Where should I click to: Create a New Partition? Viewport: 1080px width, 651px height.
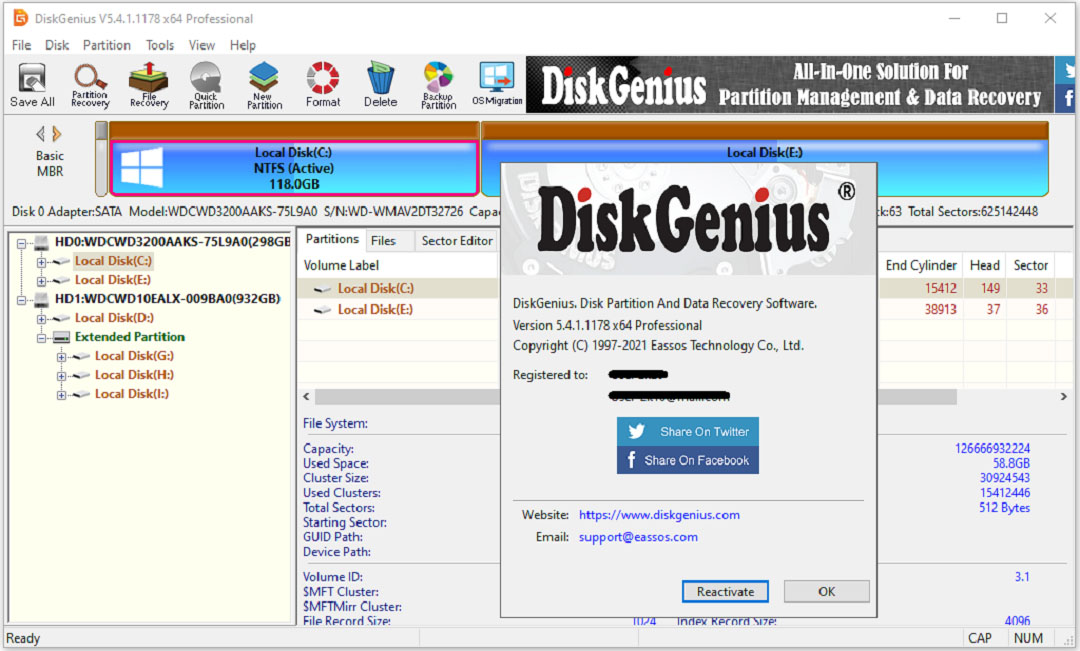tap(264, 85)
